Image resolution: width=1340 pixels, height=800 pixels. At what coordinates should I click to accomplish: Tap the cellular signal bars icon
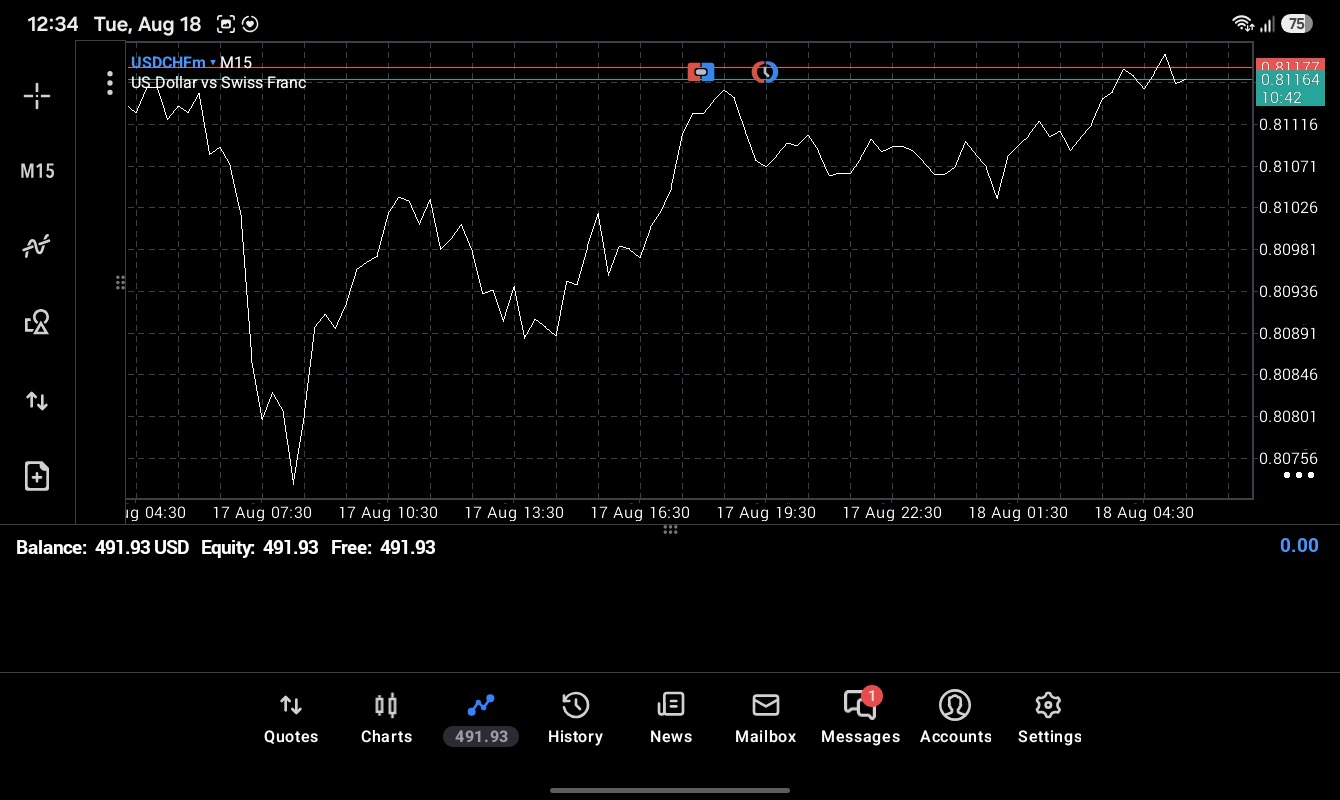click(1267, 23)
